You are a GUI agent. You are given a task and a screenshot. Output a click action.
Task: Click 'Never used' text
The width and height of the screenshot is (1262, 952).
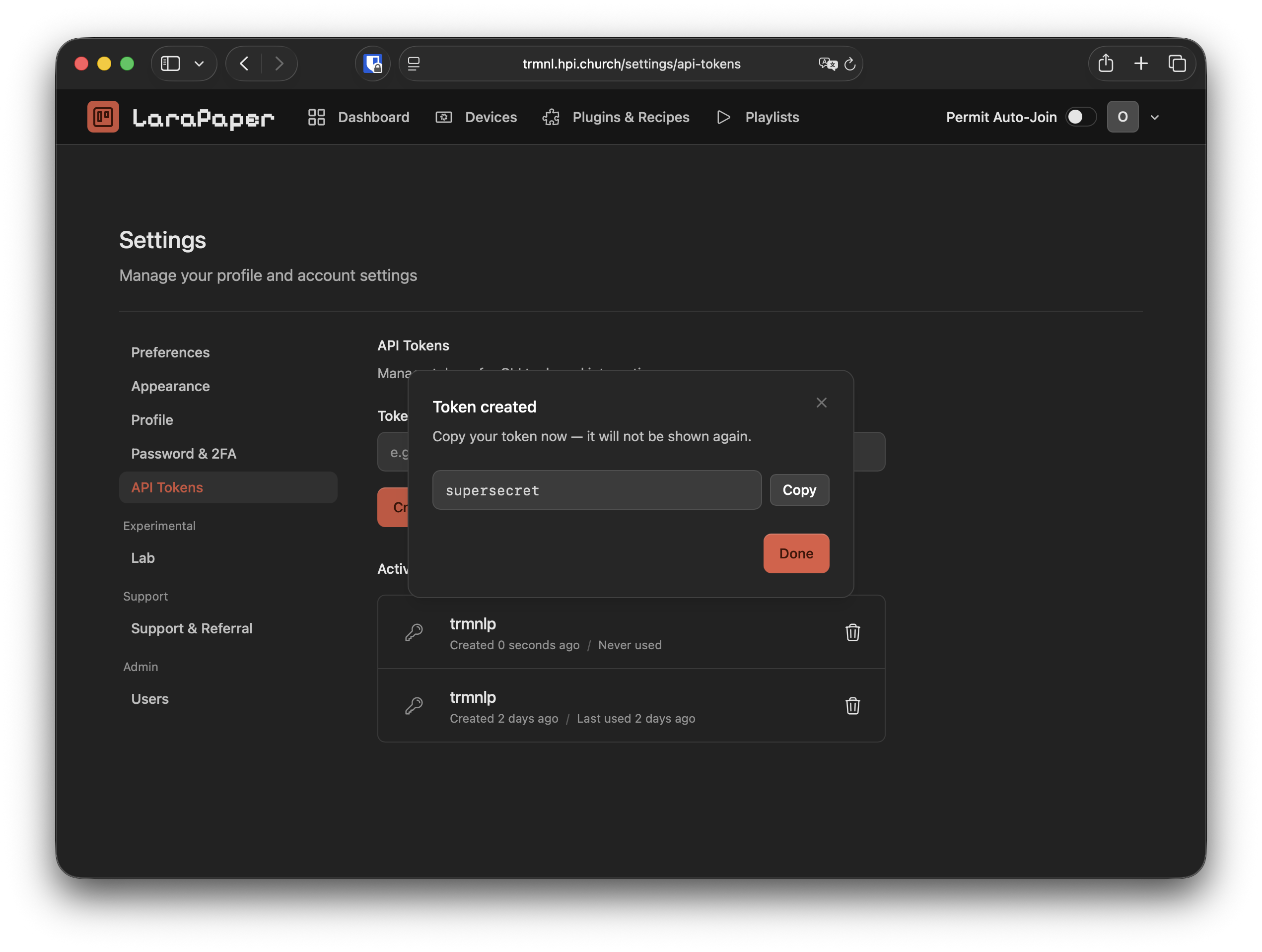(630, 645)
